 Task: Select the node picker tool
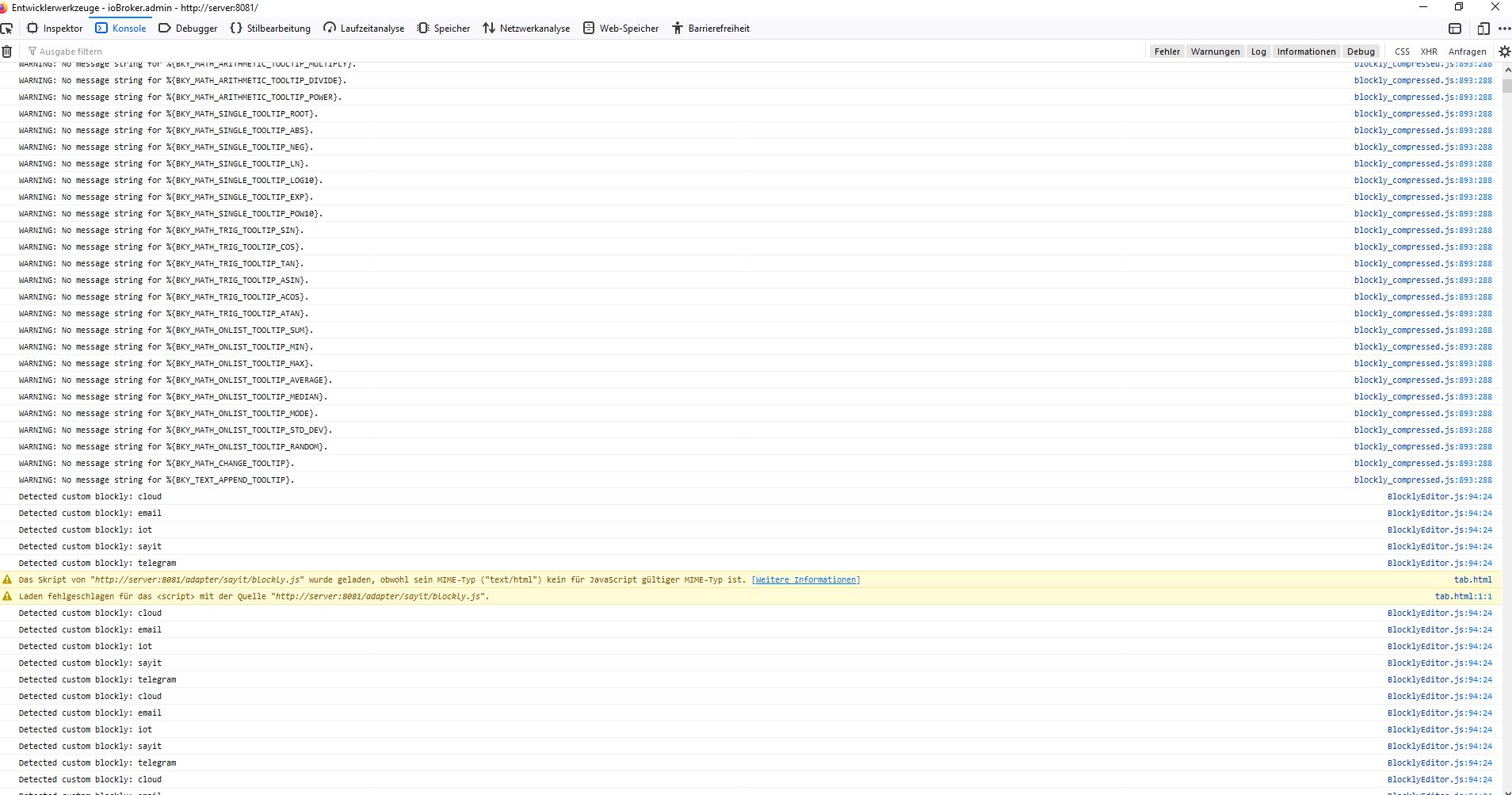[x=8, y=28]
